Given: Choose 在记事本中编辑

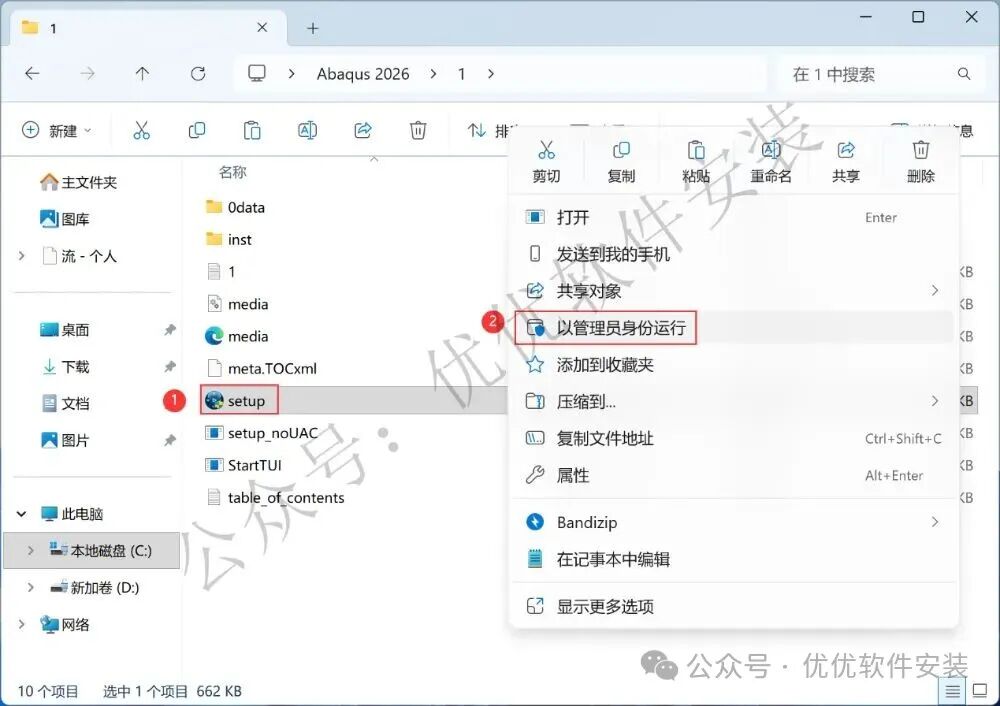Looking at the screenshot, I should pyautogui.click(x=733, y=559).
